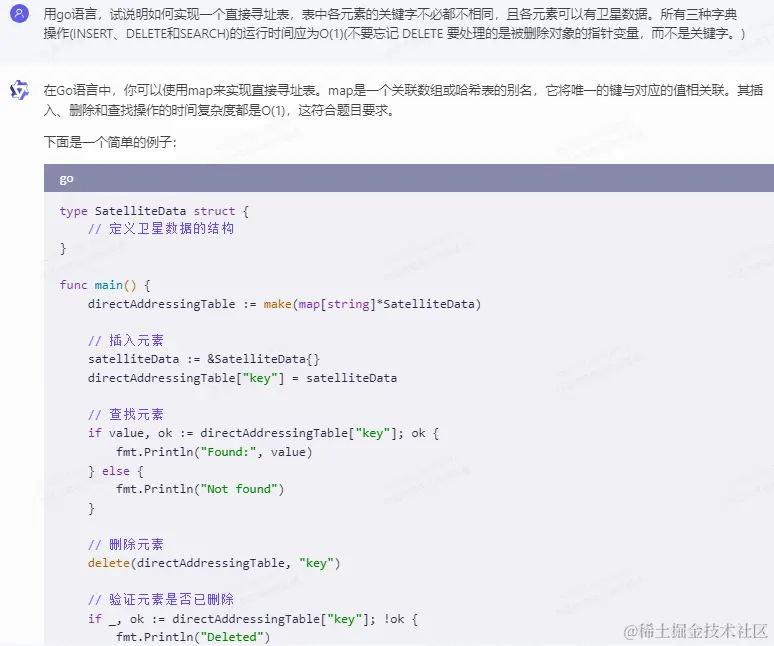Click the line assigning directAddressingTable["key"] = satelliteData
The image size is (774, 646).
coord(242,378)
